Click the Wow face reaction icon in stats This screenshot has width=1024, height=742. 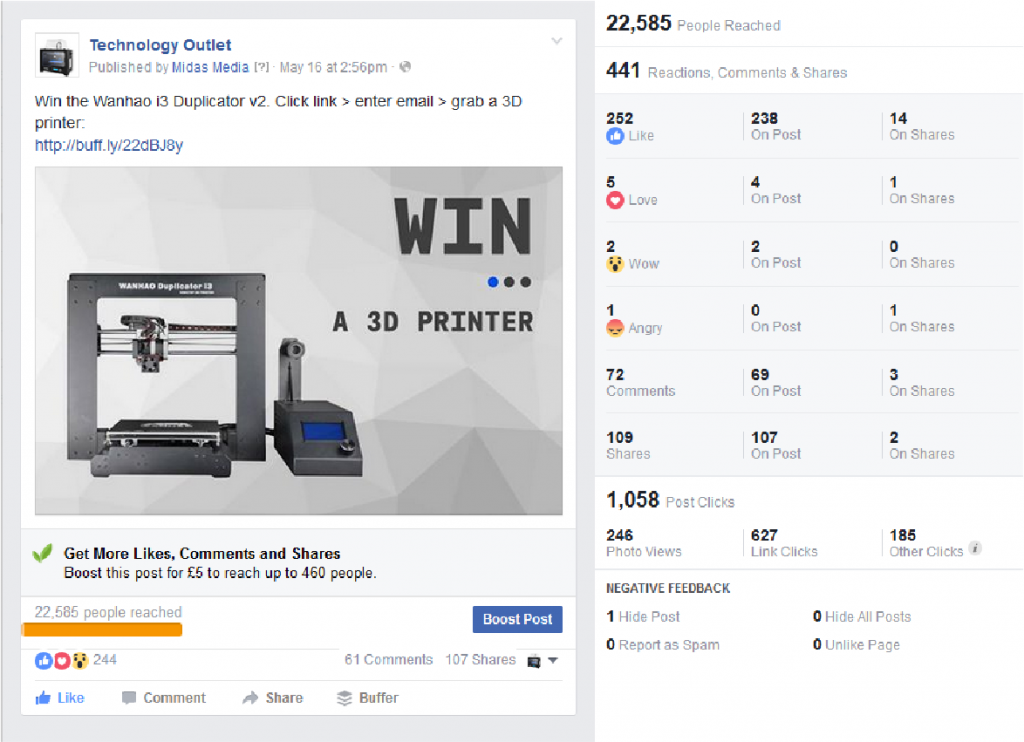tap(615, 264)
